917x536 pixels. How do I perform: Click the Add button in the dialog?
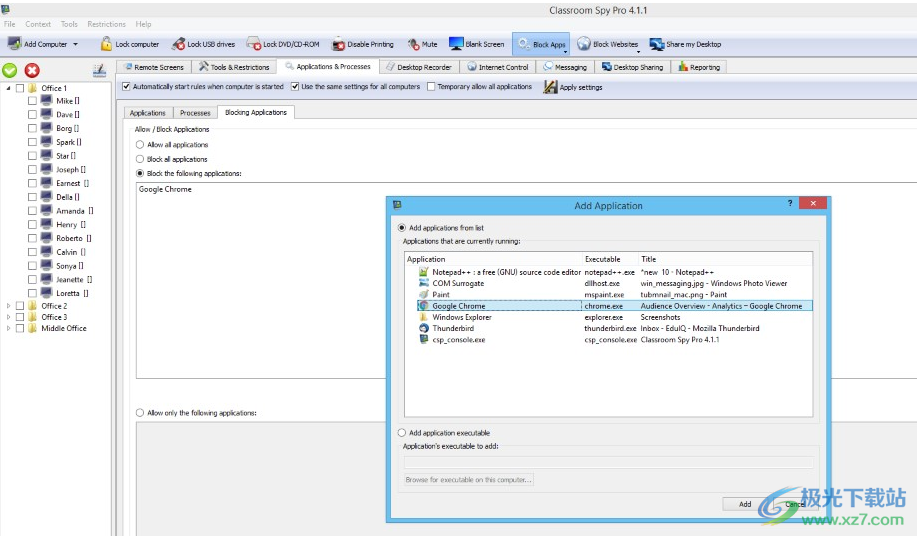coord(745,504)
